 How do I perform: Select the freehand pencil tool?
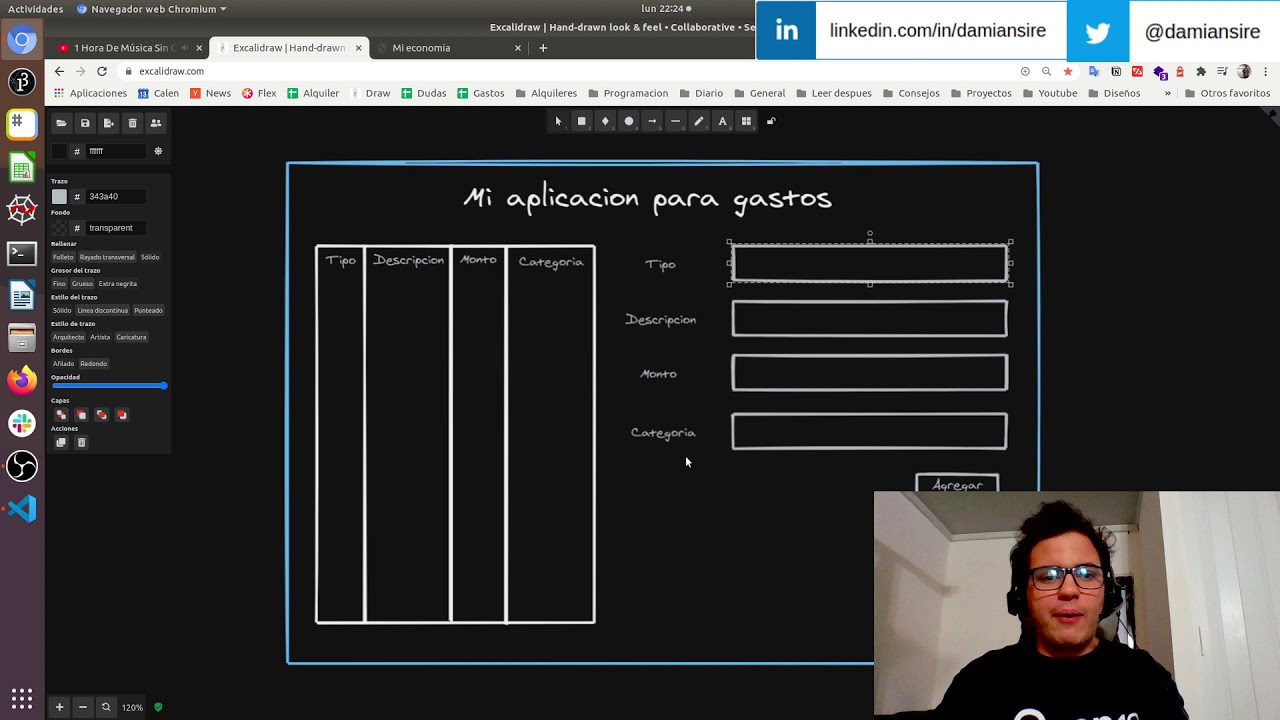tap(699, 121)
